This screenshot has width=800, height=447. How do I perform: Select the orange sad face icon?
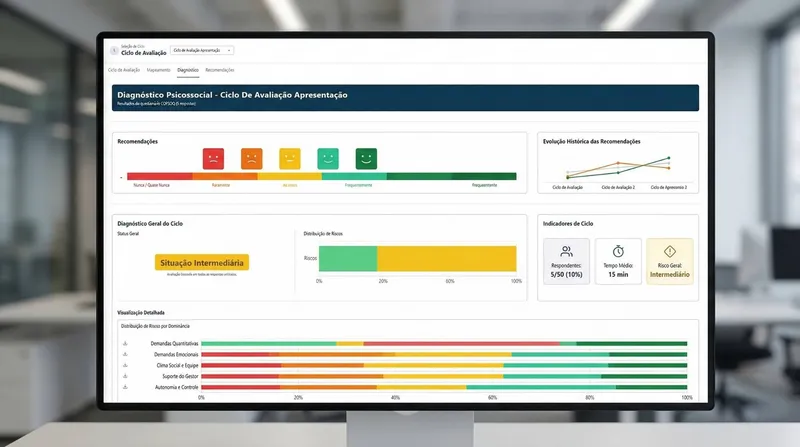[x=251, y=158]
